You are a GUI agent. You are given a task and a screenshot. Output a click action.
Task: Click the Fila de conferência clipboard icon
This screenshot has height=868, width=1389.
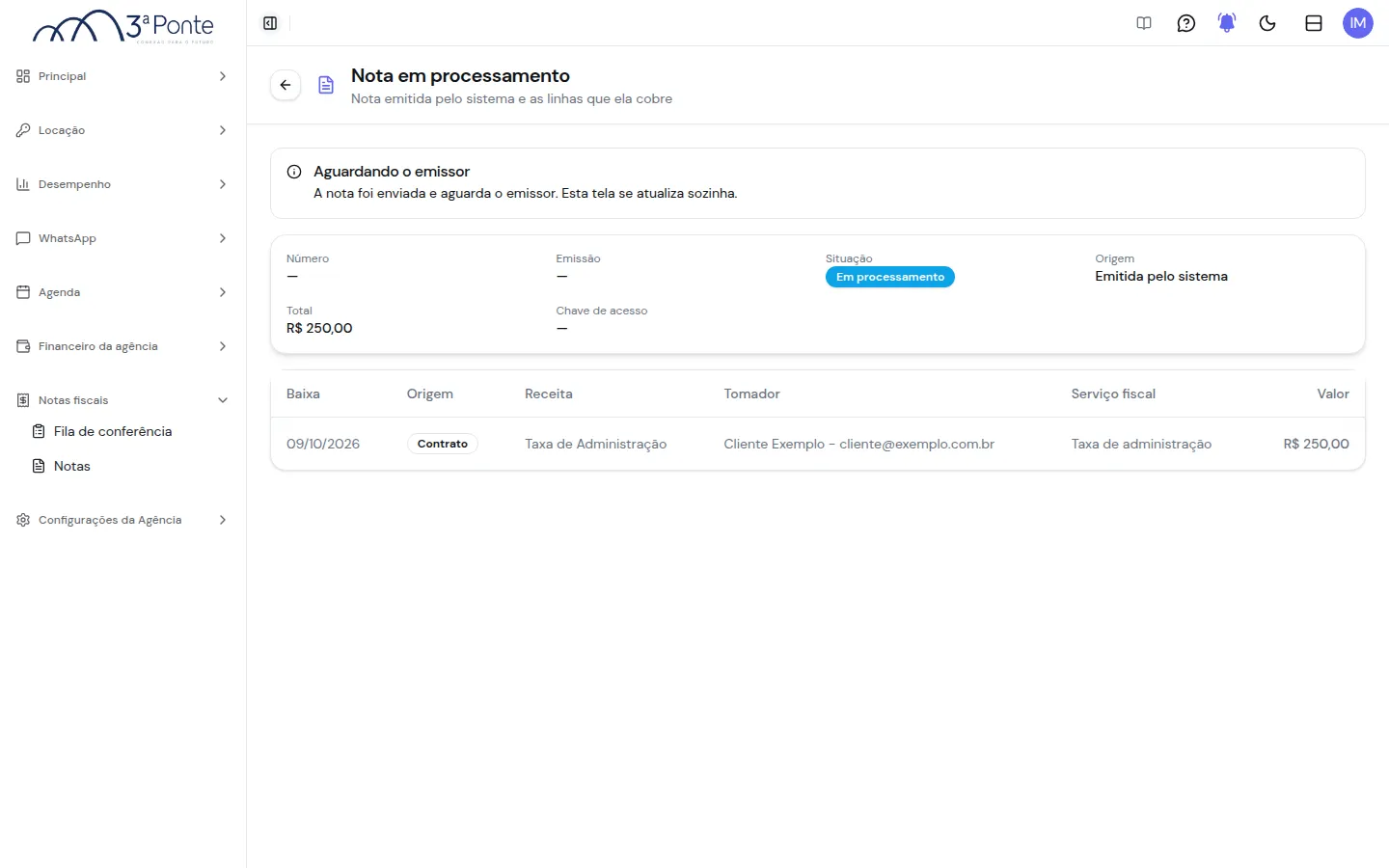pyautogui.click(x=39, y=431)
